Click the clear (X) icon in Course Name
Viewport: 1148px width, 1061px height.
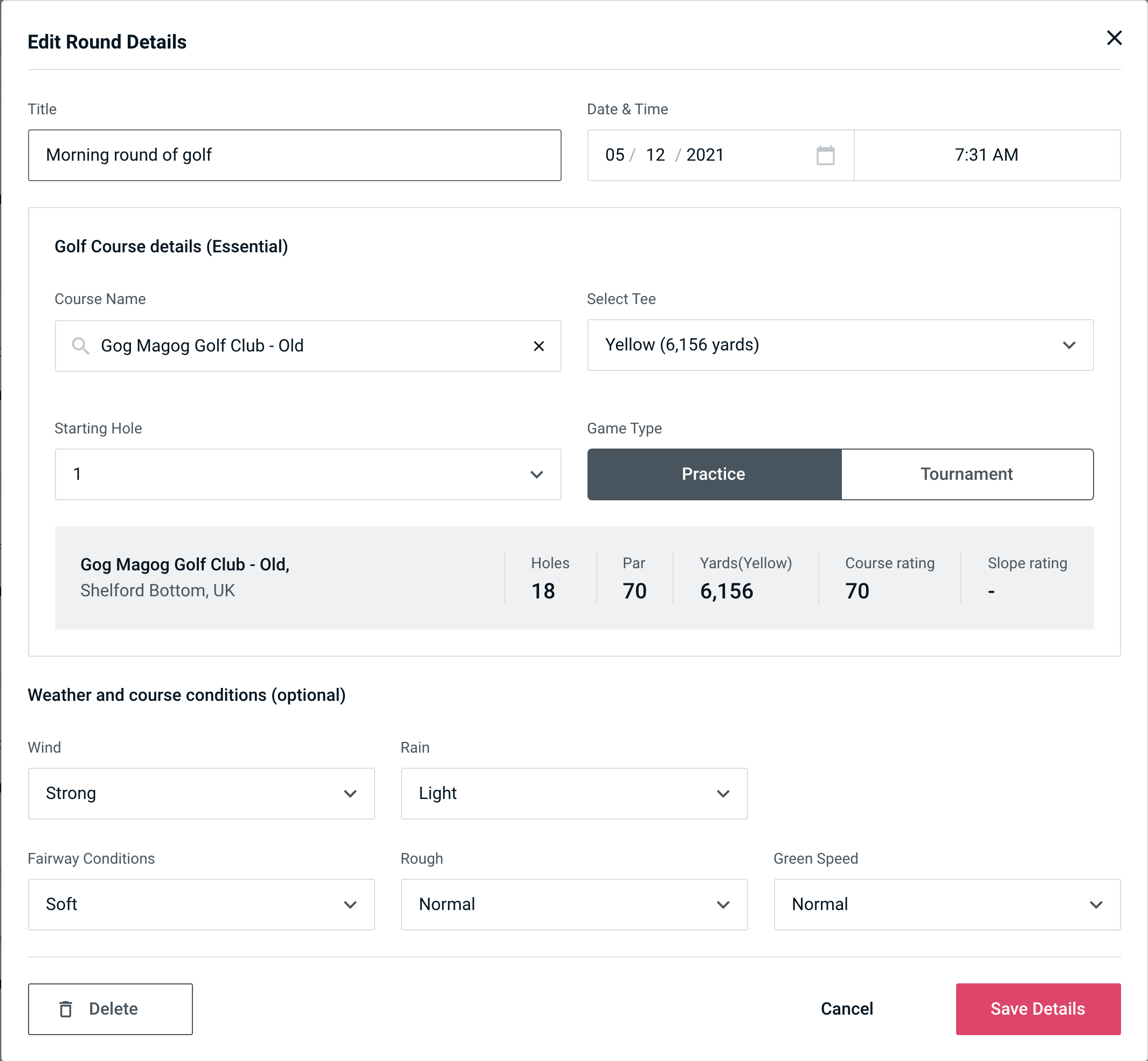pyautogui.click(x=539, y=346)
